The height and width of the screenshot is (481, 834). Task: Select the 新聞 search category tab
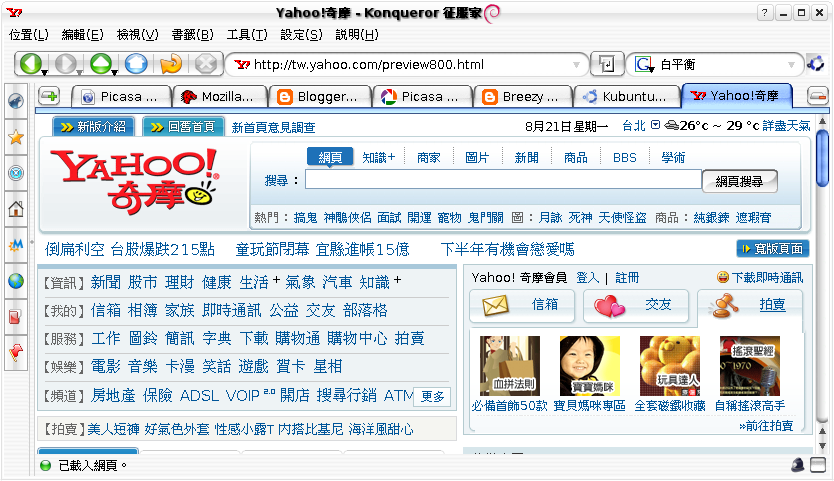coord(527,157)
